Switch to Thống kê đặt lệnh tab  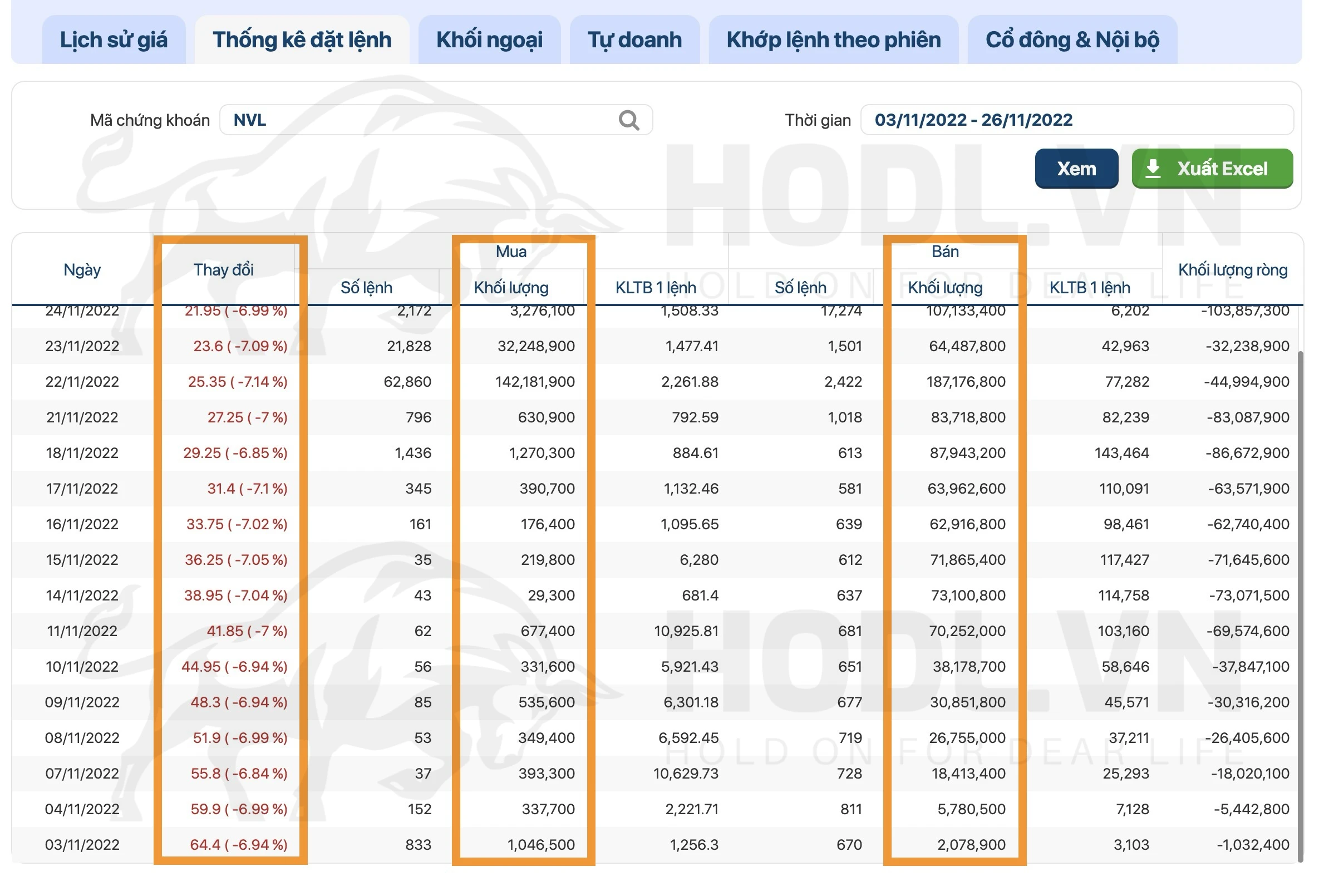tap(302, 40)
